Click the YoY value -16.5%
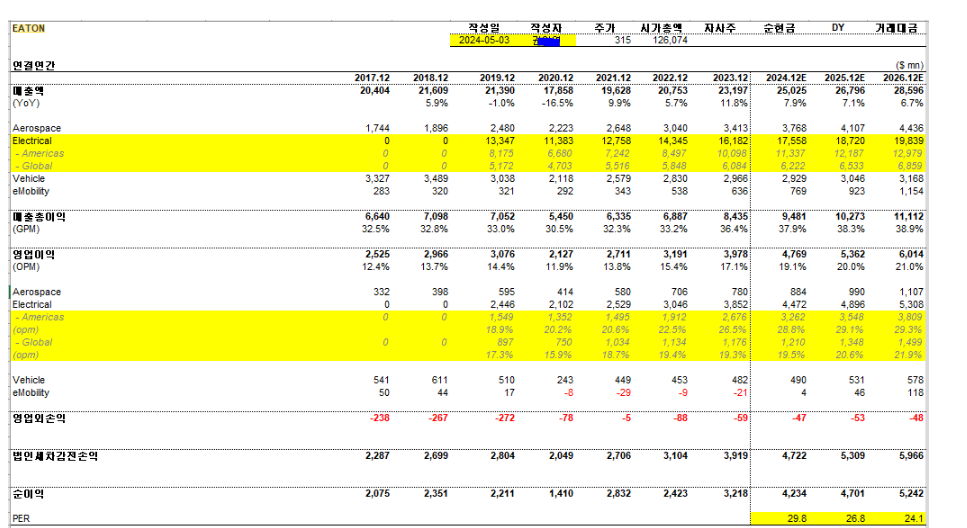The width and height of the screenshot is (967, 528). pyautogui.click(x=558, y=103)
